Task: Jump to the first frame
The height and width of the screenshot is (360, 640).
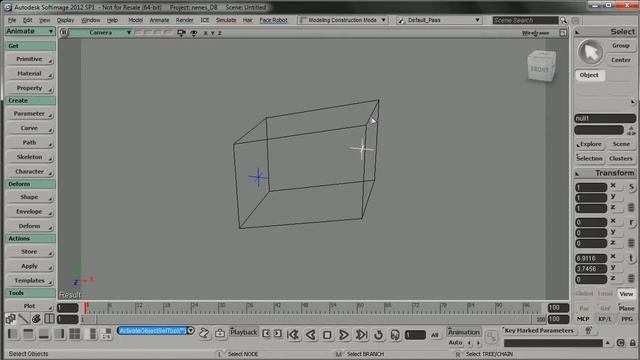Action: tap(293, 335)
